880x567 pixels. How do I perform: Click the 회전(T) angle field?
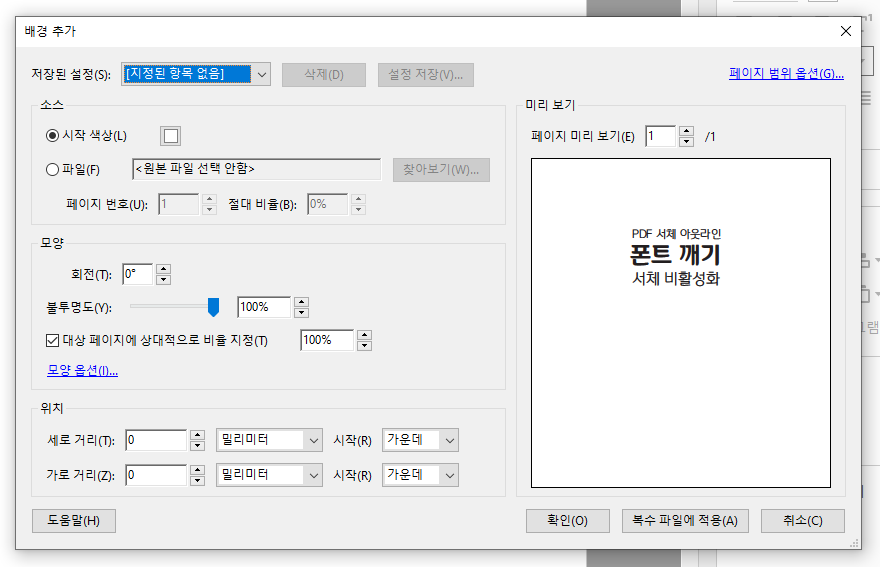pos(138,274)
